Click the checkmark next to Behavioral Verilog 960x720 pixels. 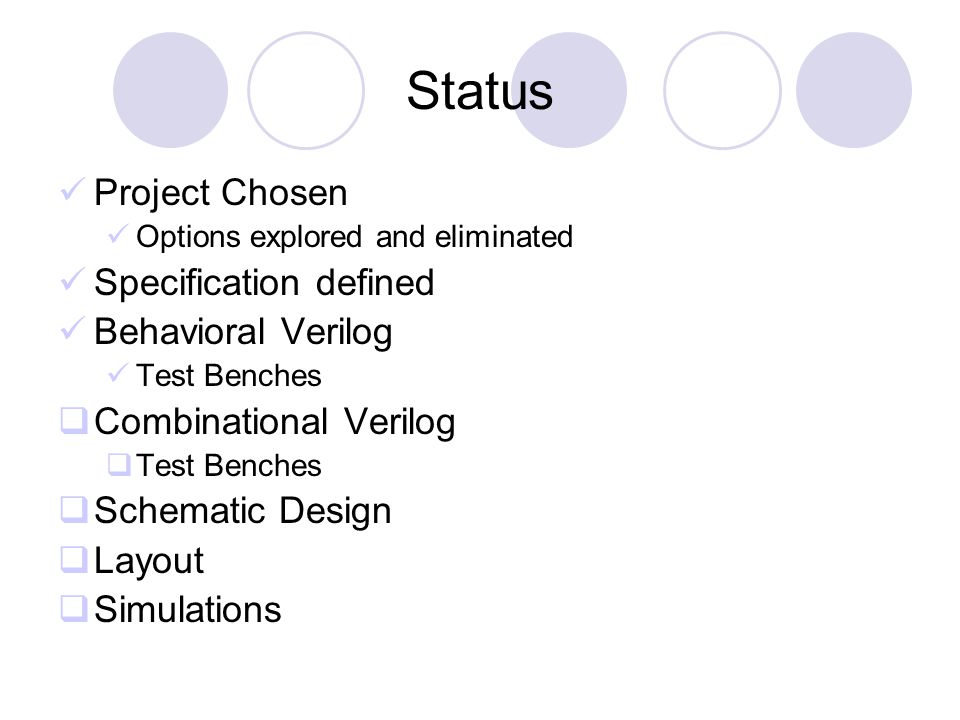pyautogui.click(x=73, y=329)
